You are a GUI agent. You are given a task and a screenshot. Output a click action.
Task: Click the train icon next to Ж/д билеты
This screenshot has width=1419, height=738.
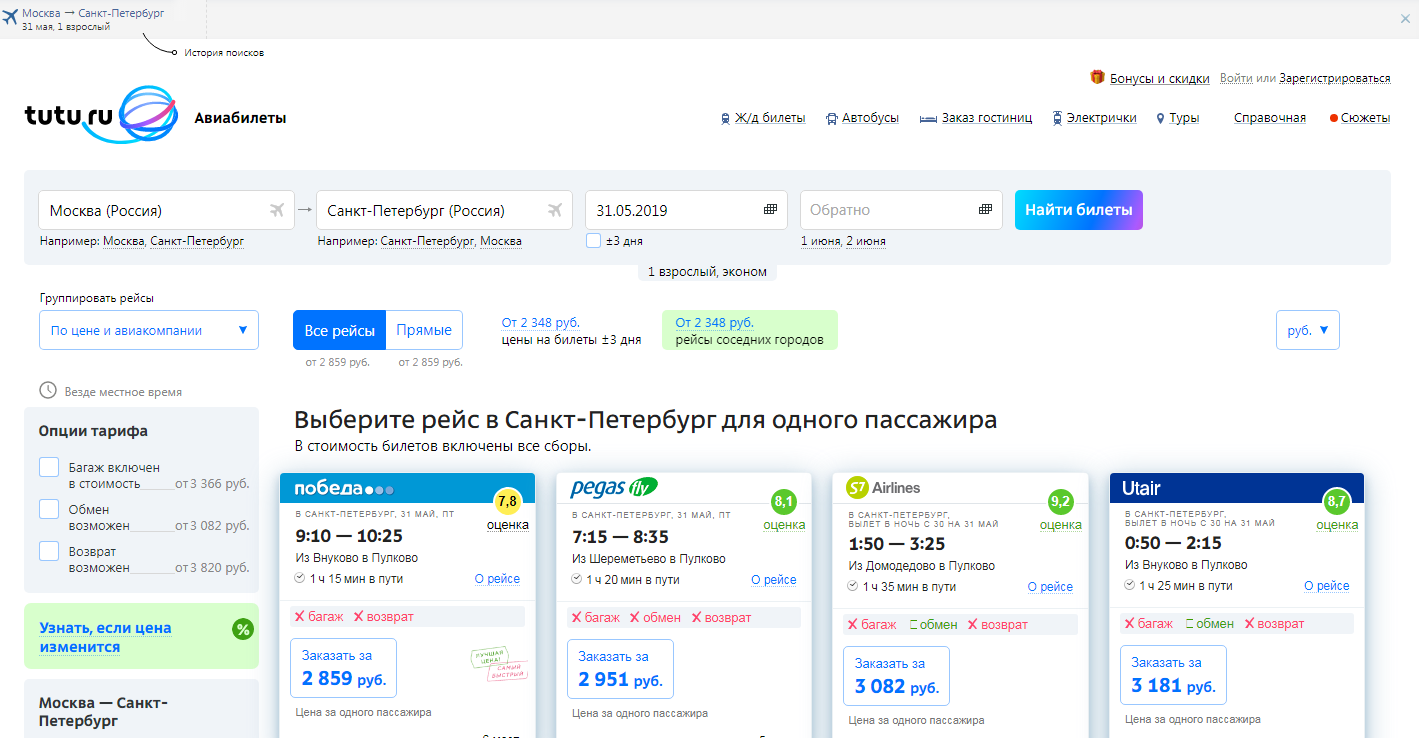[x=725, y=118]
